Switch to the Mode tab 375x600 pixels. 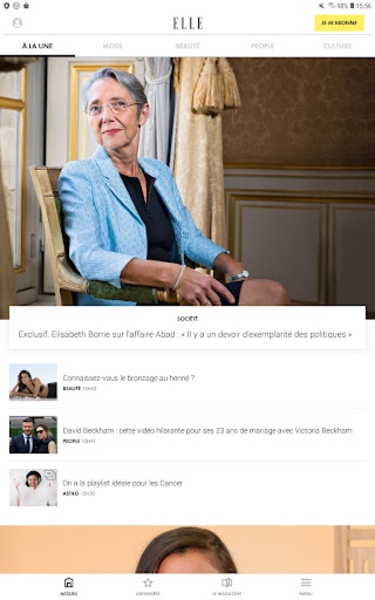point(112,46)
